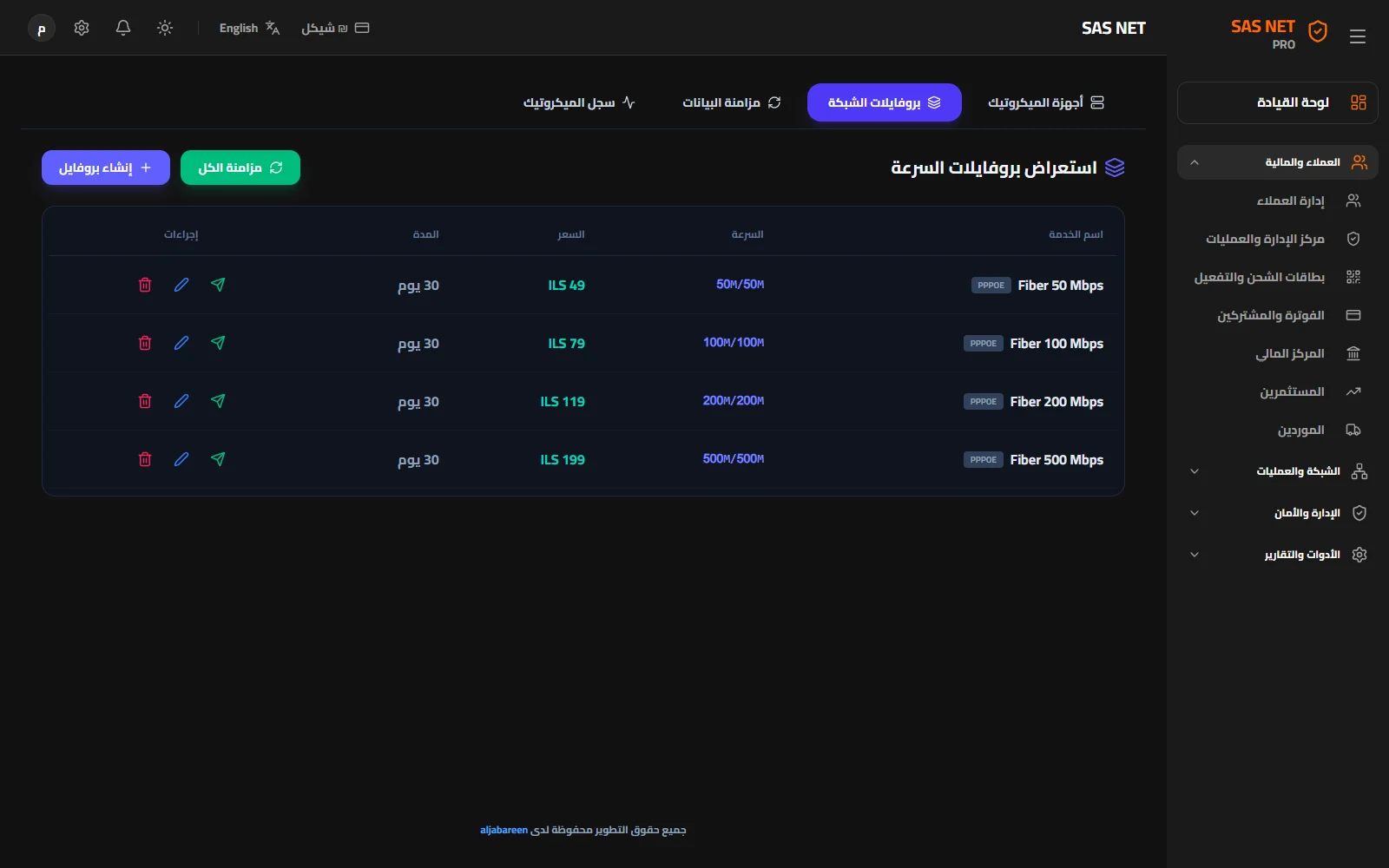1389x868 pixels.
Task: Click the ILS 119 price value
Action: point(563,401)
